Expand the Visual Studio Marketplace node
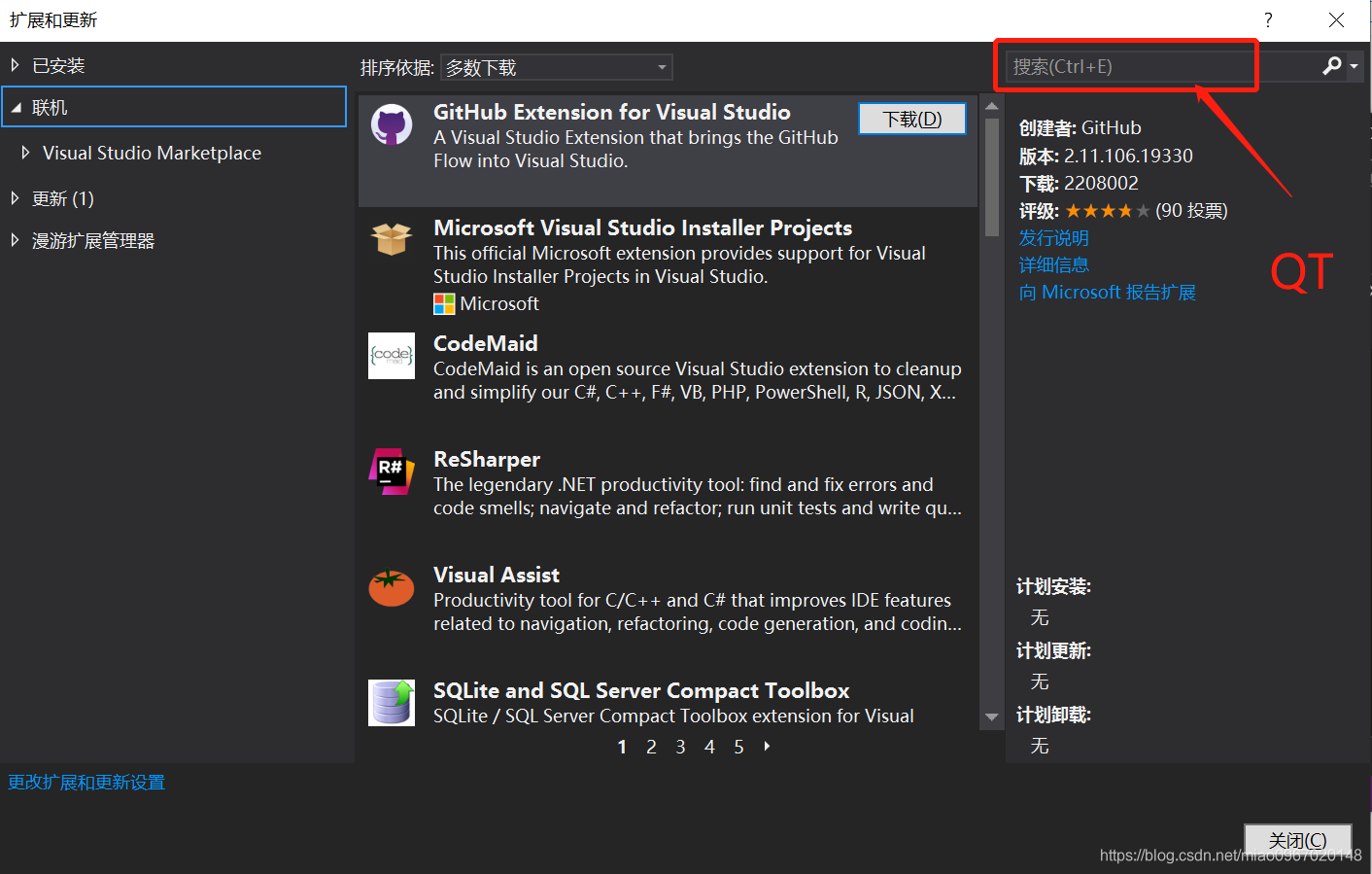 [25, 153]
